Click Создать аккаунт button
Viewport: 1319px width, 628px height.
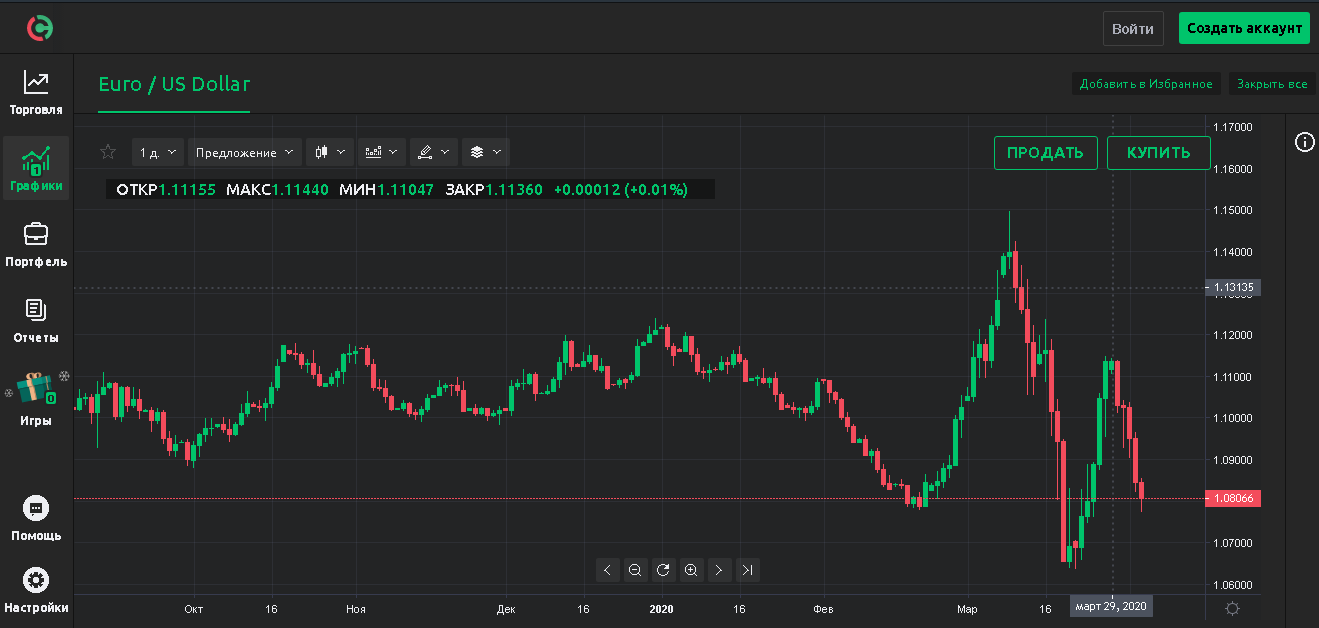click(1244, 28)
